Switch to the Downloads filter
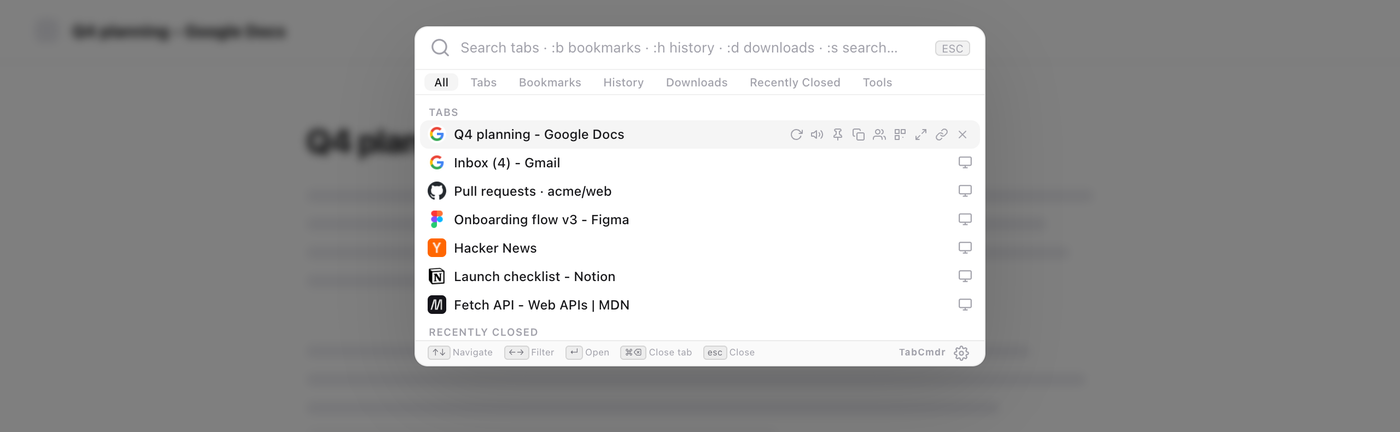 click(x=697, y=82)
